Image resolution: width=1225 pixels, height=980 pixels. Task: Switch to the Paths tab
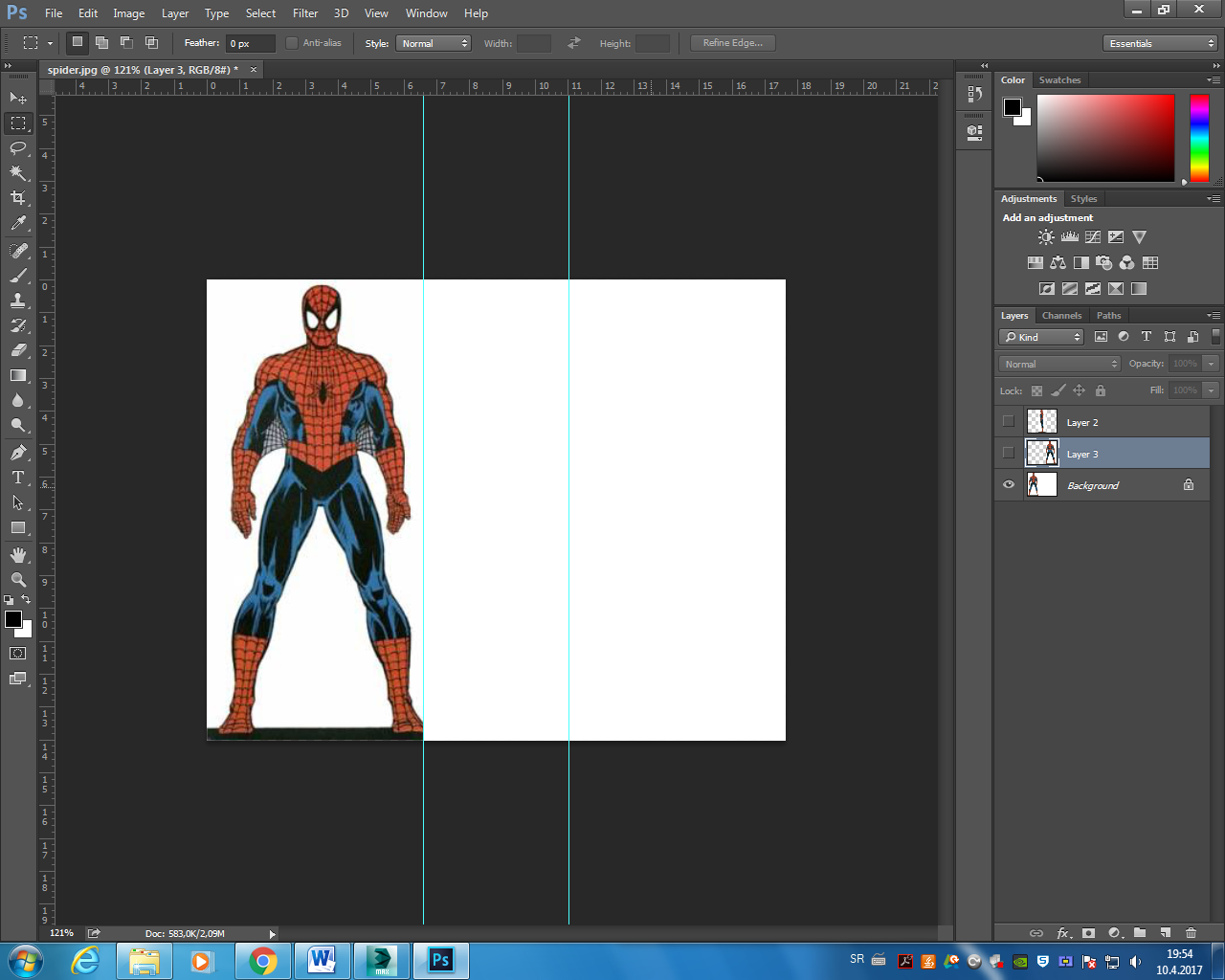[x=1109, y=315]
